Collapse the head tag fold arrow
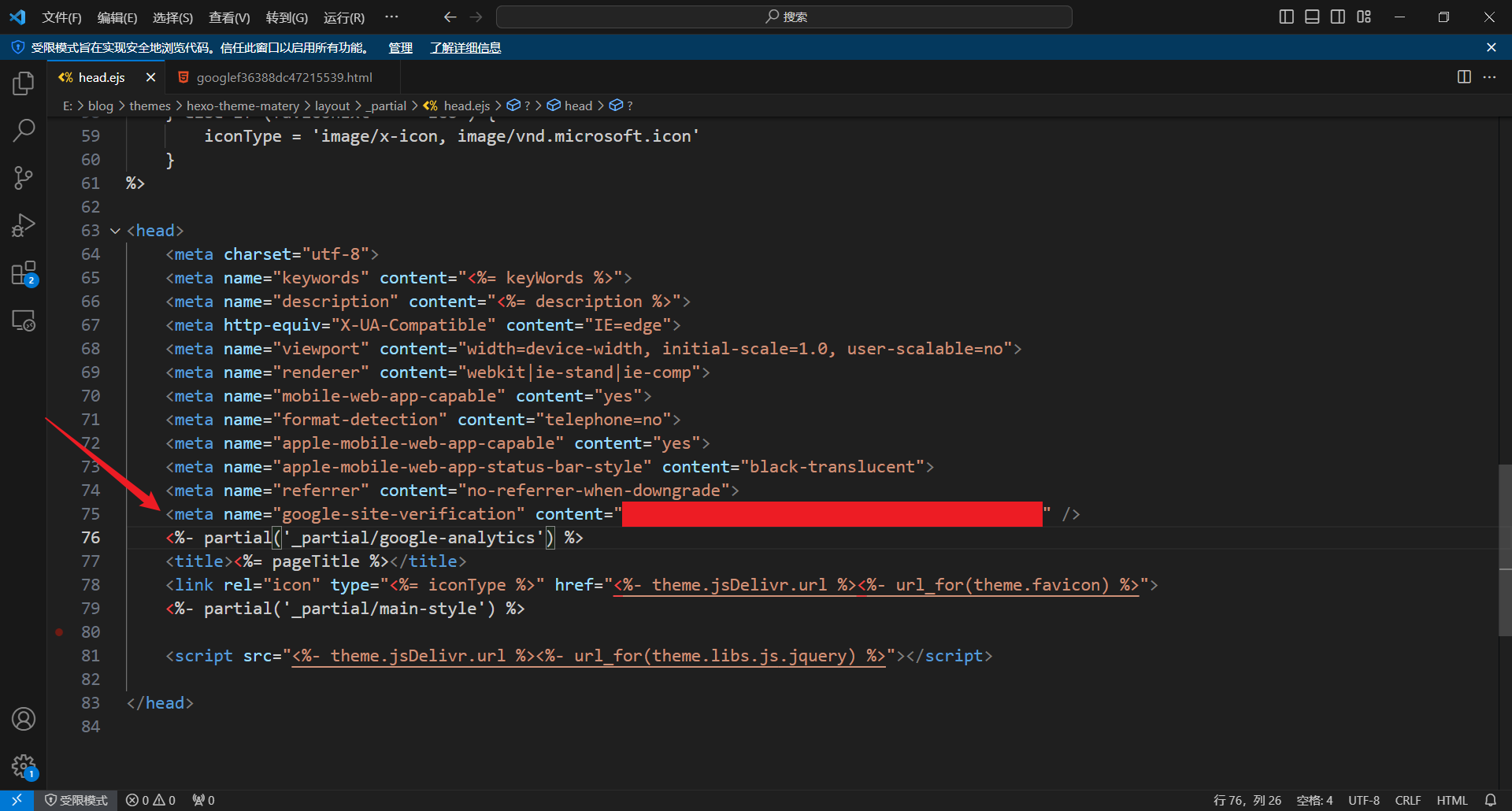The height and width of the screenshot is (811, 1512). pyautogui.click(x=115, y=231)
